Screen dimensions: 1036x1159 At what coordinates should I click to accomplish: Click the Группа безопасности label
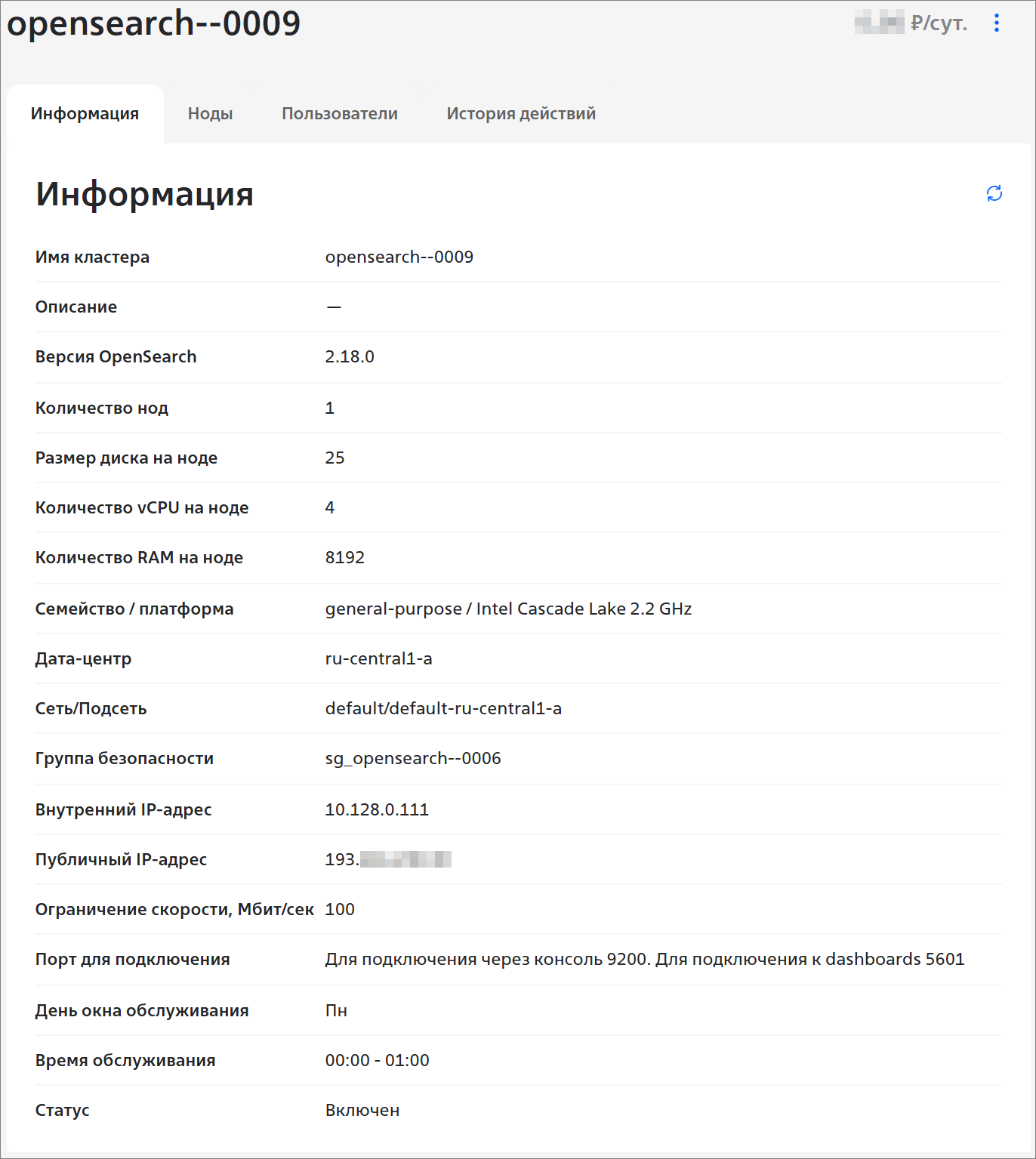click(125, 758)
